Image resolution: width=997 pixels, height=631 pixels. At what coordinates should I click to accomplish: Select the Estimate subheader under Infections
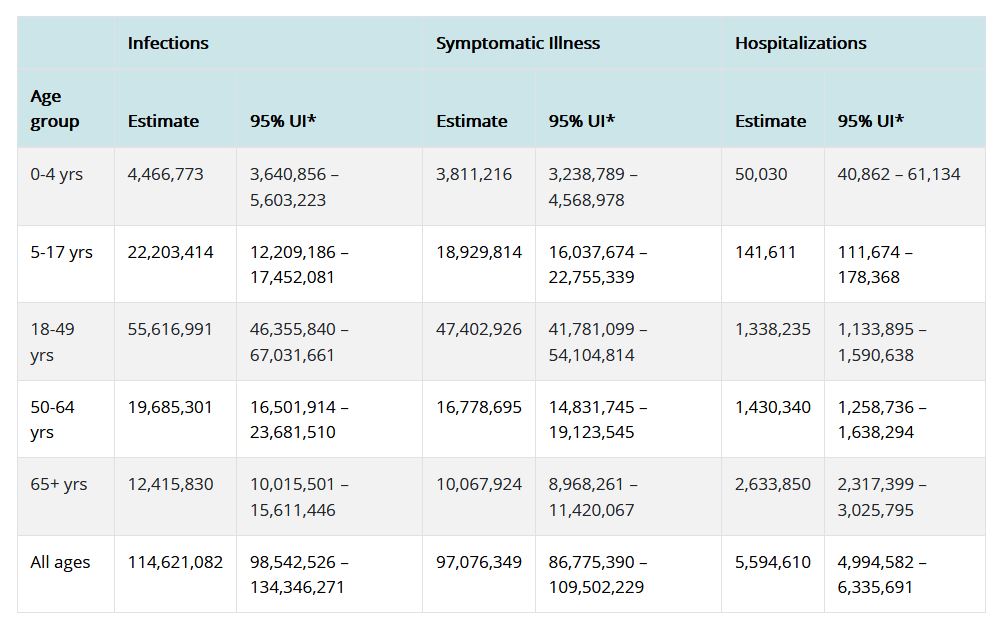(x=163, y=121)
